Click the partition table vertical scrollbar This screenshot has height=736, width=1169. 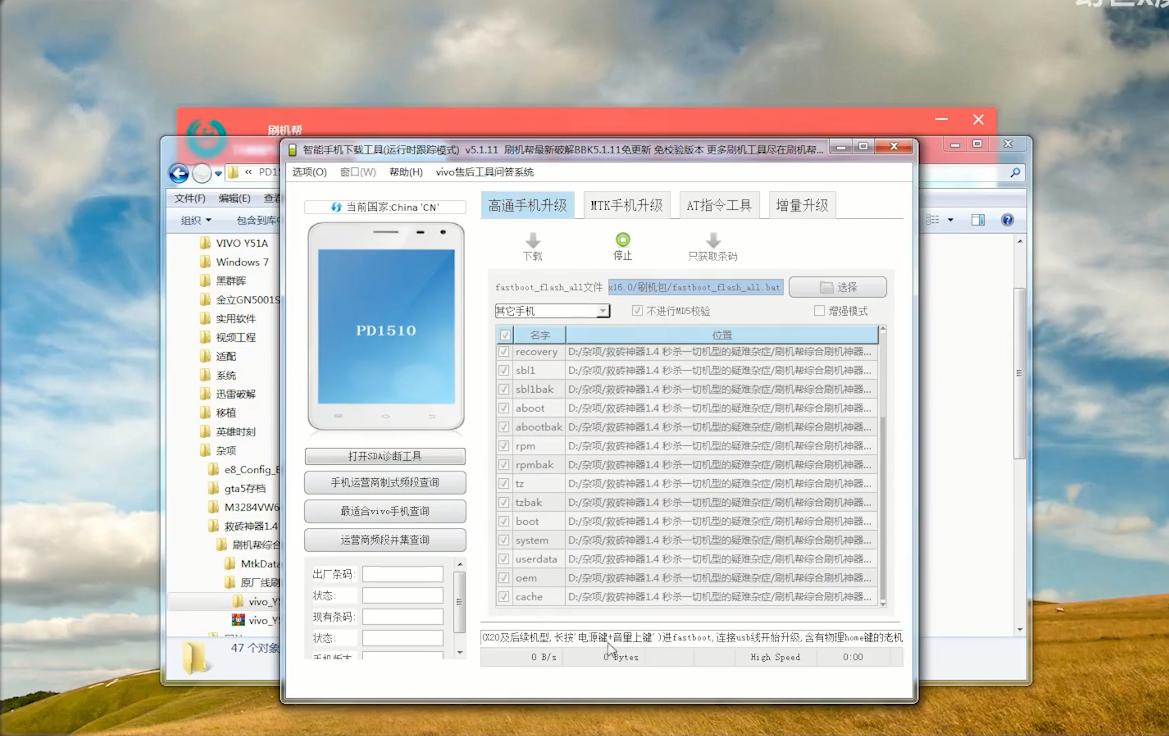883,466
